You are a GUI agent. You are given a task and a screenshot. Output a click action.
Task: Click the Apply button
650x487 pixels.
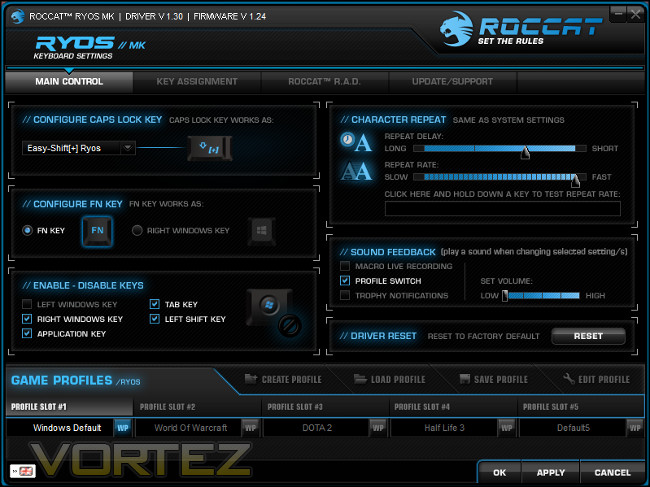(x=551, y=472)
